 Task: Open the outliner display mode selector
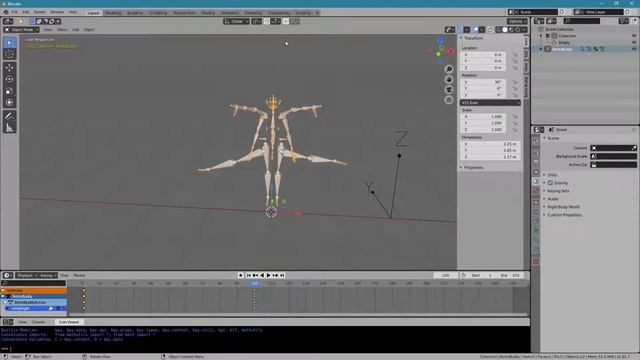[551, 21]
